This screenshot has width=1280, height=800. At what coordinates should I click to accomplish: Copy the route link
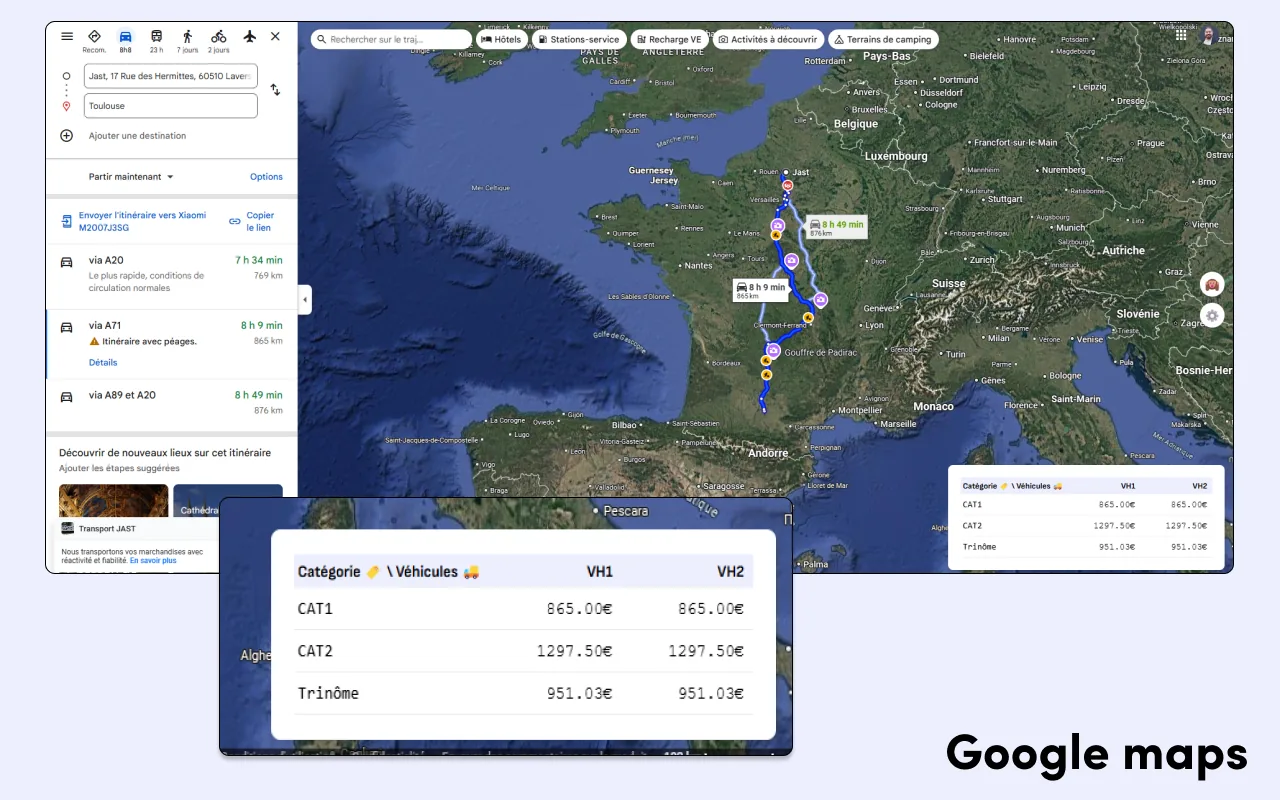pyautogui.click(x=260, y=221)
